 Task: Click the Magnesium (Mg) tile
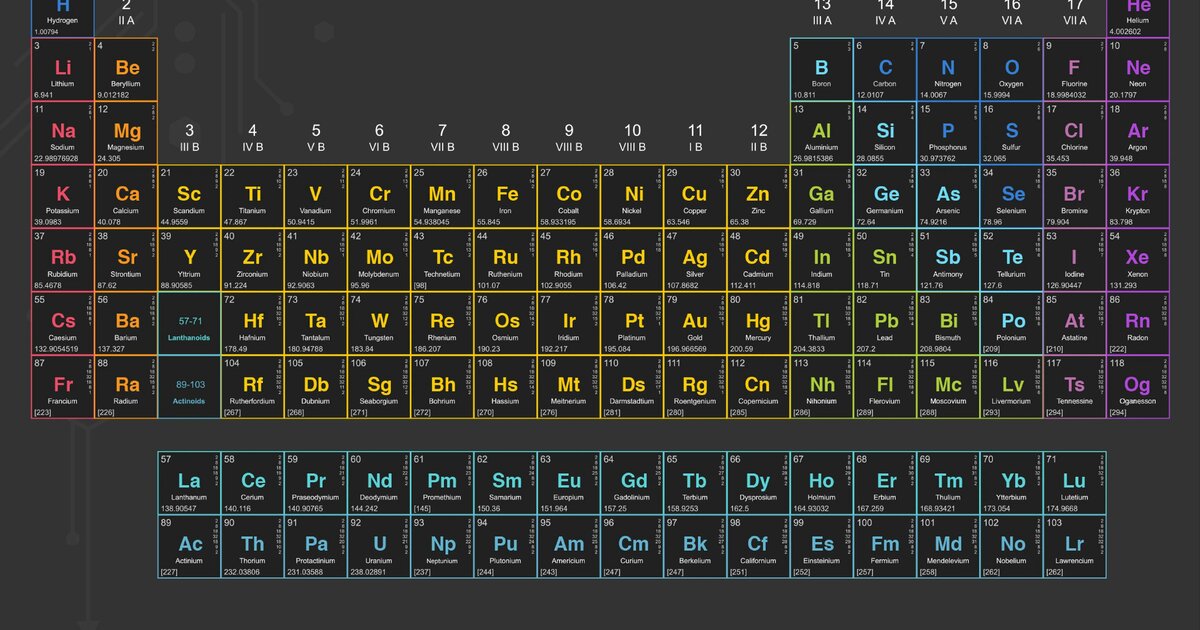pos(127,133)
